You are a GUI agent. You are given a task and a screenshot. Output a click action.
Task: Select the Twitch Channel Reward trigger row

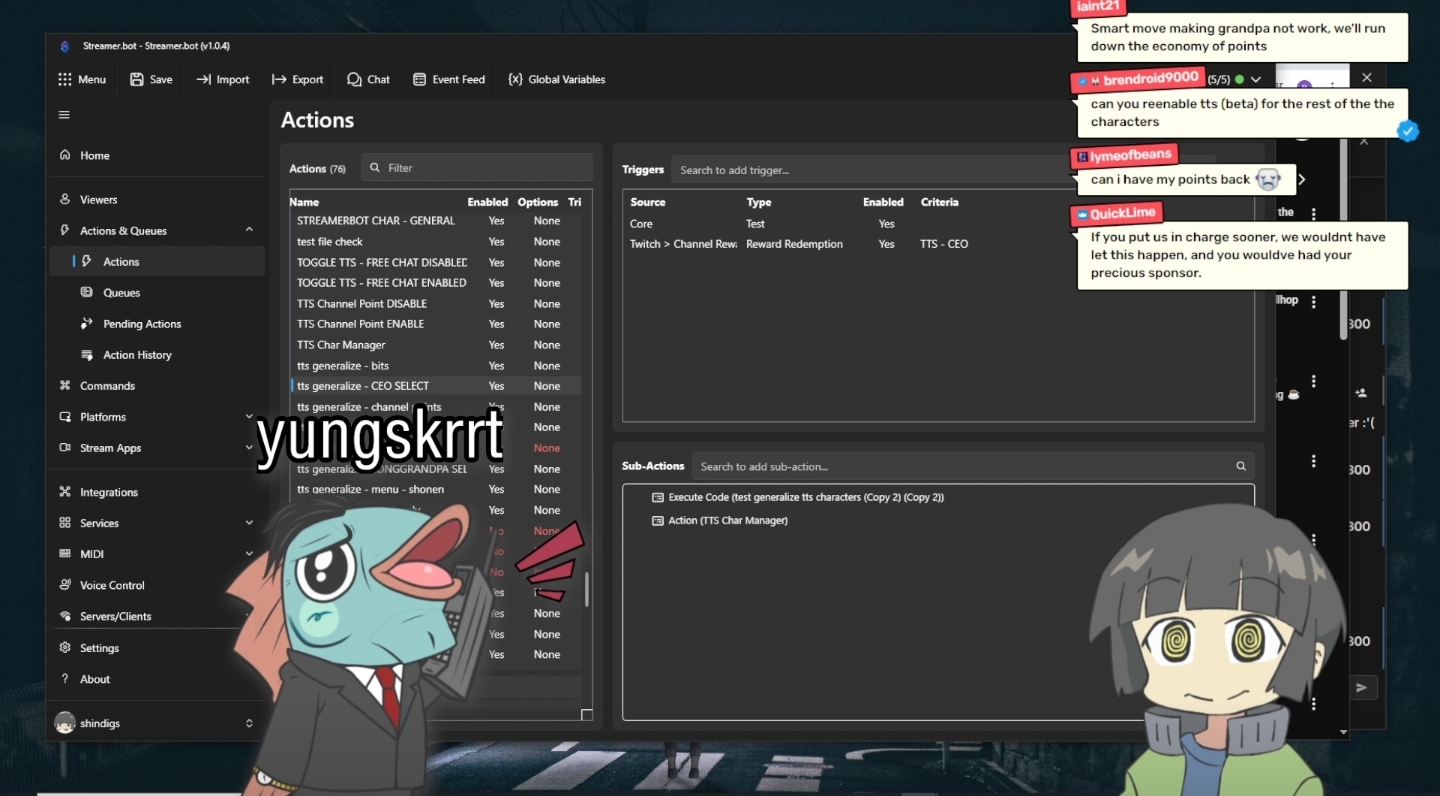click(x=938, y=244)
